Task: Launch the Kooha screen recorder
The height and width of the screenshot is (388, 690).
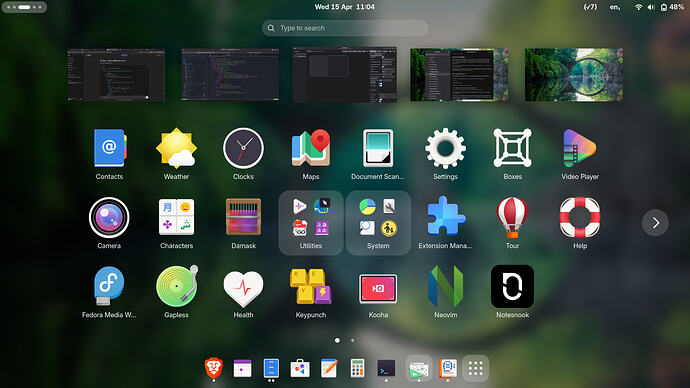Action: [378, 289]
